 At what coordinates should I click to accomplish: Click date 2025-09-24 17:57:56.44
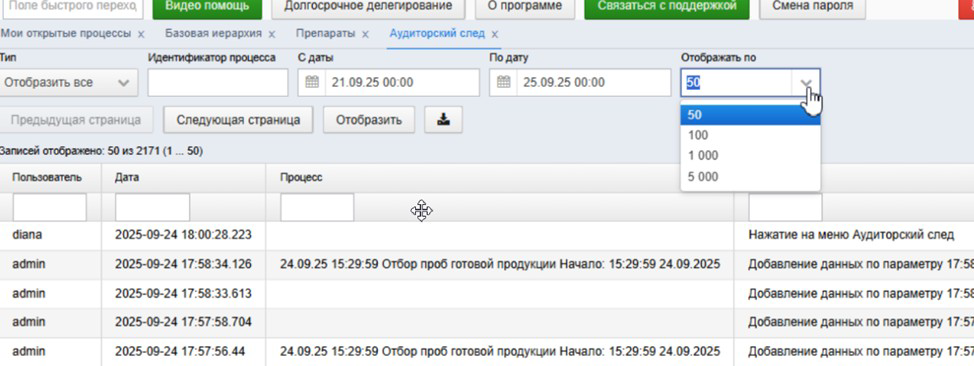[x=180, y=352]
